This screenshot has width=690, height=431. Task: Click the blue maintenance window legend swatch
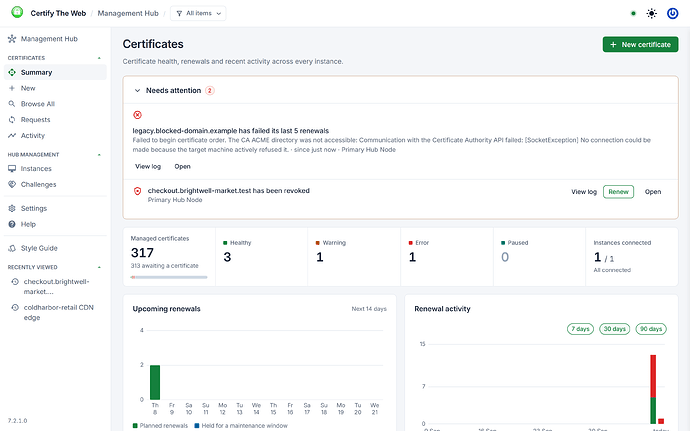click(197, 426)
